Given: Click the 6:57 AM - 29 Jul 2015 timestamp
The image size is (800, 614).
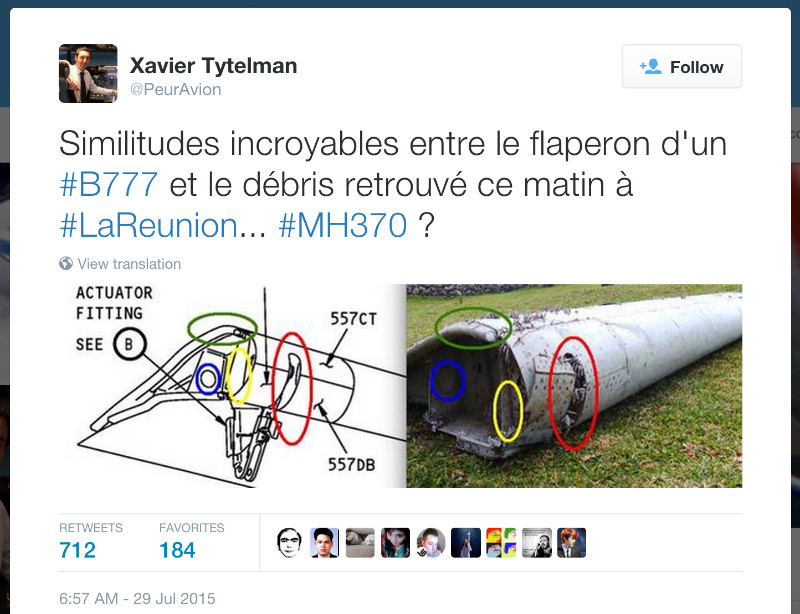Looking at the screenshot, I should [x=137, y=598].
